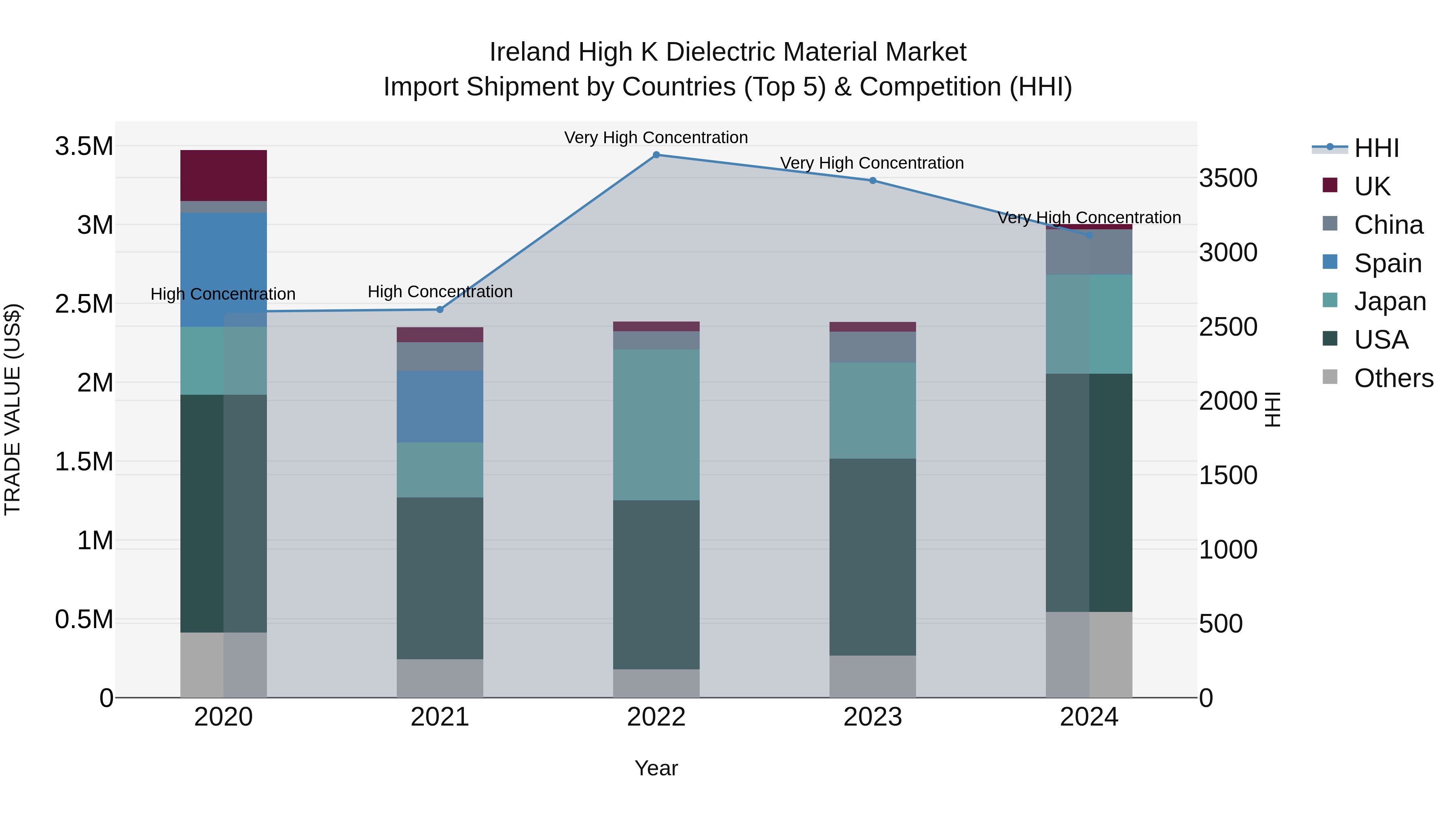Click the 2020 Spain bar segment
The image size is (1456, 819).
(x=223, y=270)
